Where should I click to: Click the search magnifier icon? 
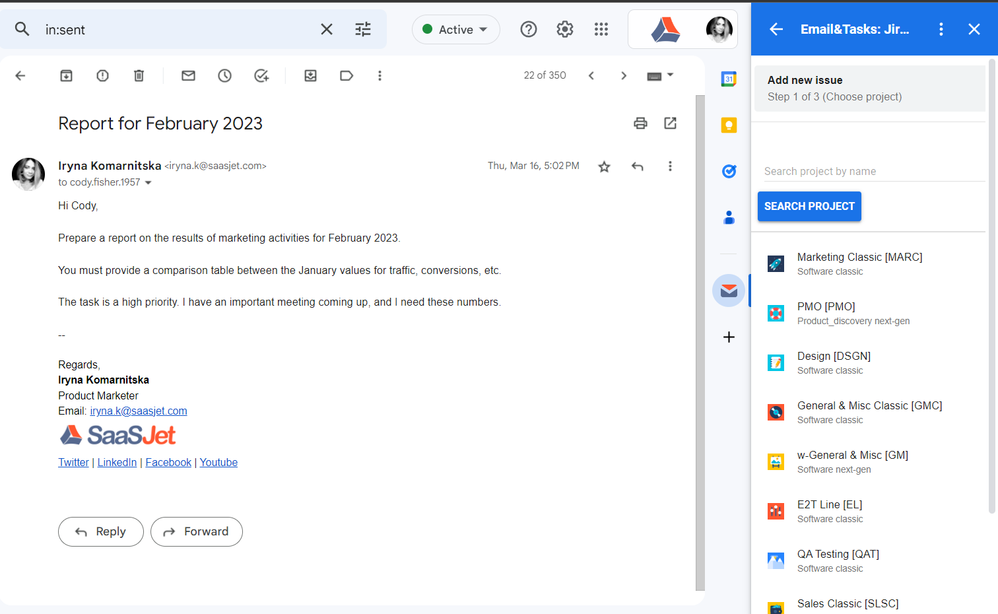tap(22, 29)
